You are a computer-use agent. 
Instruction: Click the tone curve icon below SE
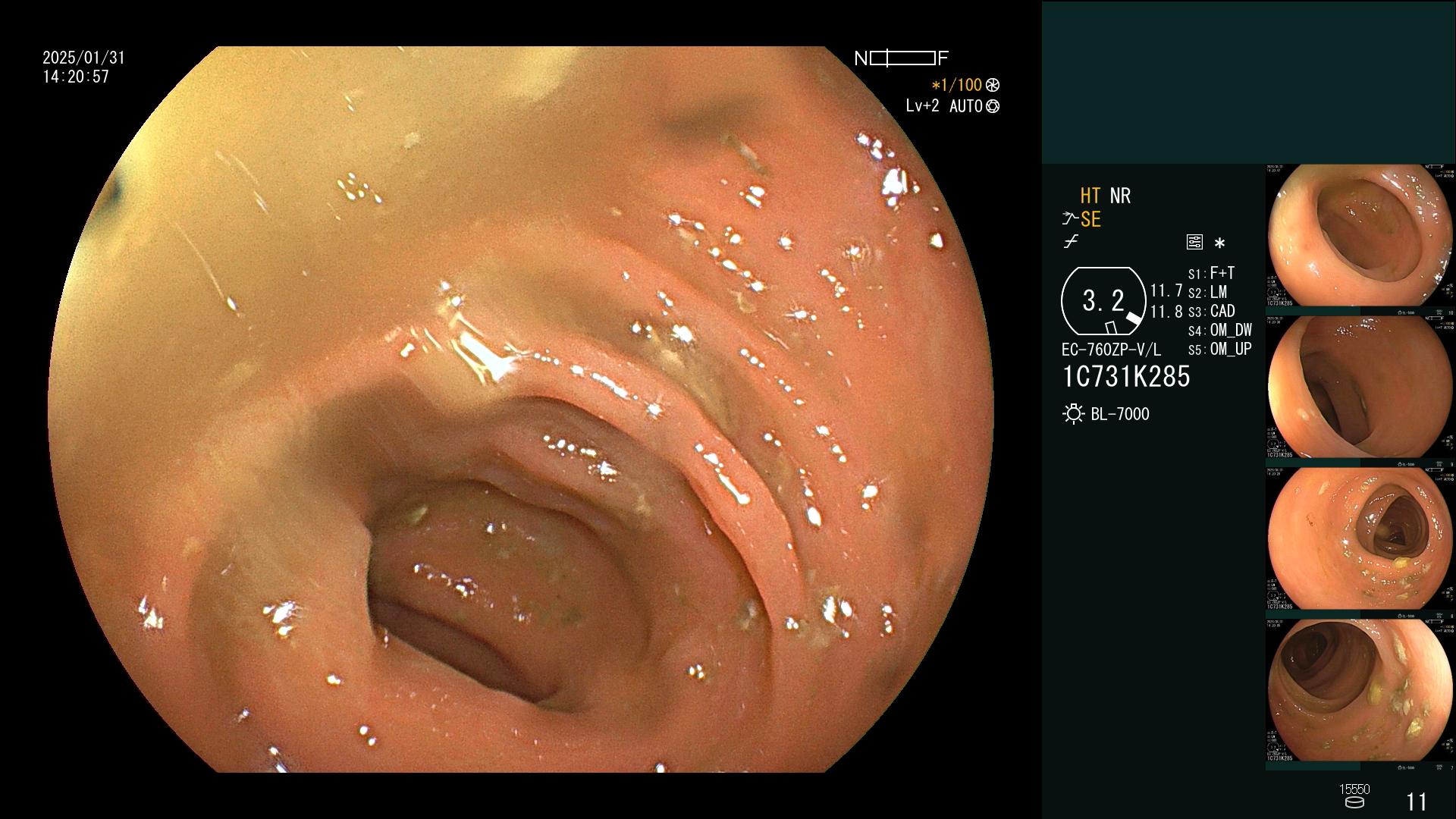(1071, 243)
